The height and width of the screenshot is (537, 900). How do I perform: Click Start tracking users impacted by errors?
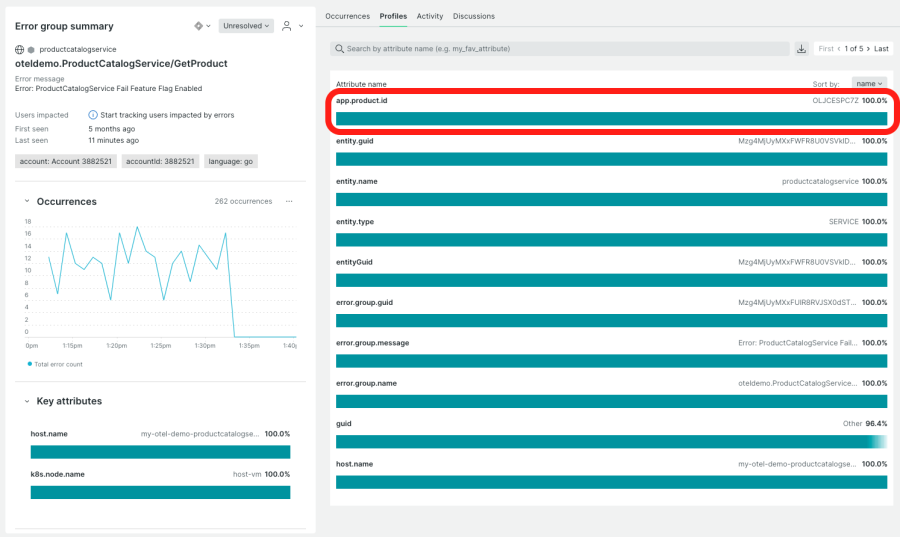167,115
